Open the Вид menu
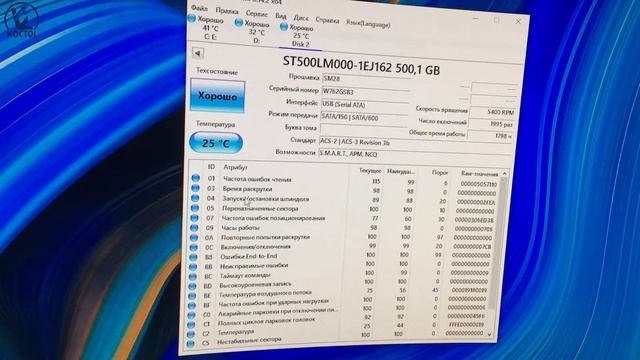The image size is (640, 360). 280,16
